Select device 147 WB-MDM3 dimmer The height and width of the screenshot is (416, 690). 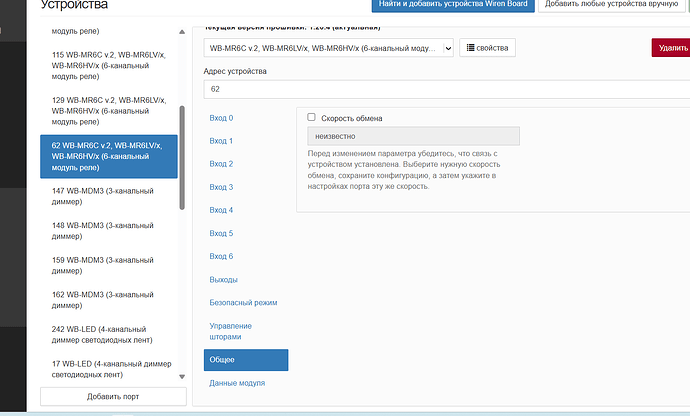click(x=109, y=196)
